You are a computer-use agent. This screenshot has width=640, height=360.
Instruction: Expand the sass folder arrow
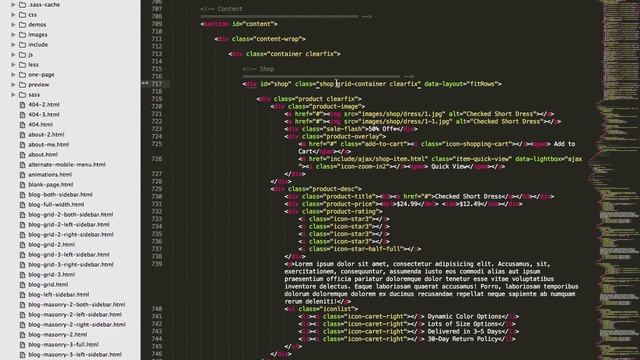click(x=13, y=94)
